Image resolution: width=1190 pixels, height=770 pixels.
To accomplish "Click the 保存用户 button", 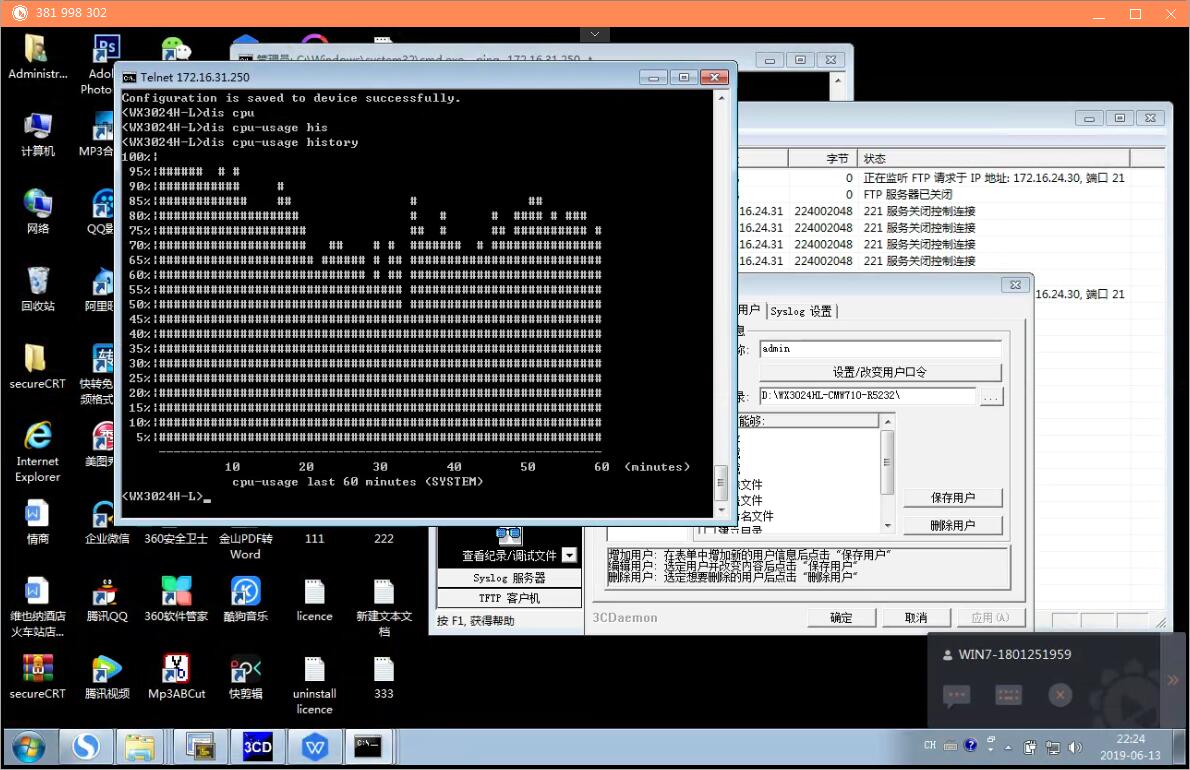I will 952,498.
